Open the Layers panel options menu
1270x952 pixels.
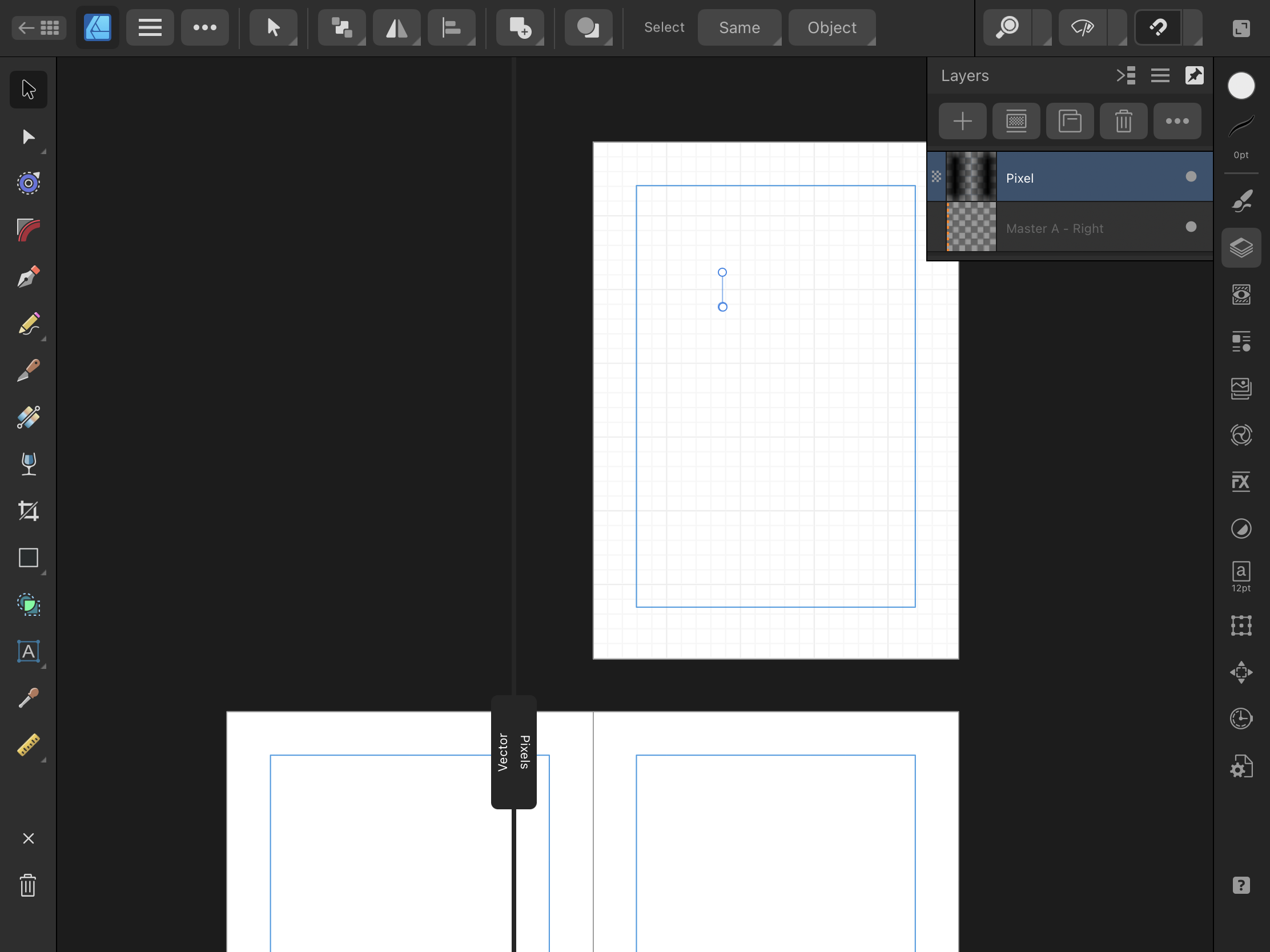coord(1160,76)
